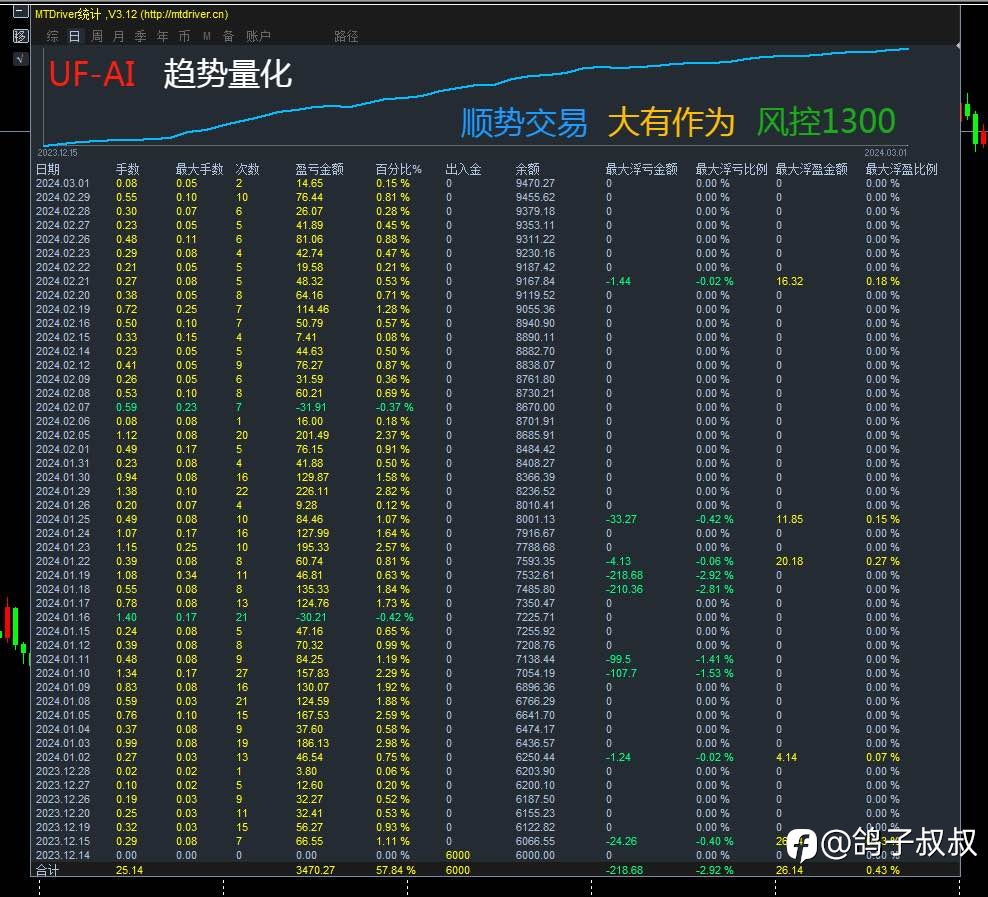Viewport: 988px width, 897px height.
Task: Click the -2.81 % floating loss ratio
Action: tap(715, 589)
